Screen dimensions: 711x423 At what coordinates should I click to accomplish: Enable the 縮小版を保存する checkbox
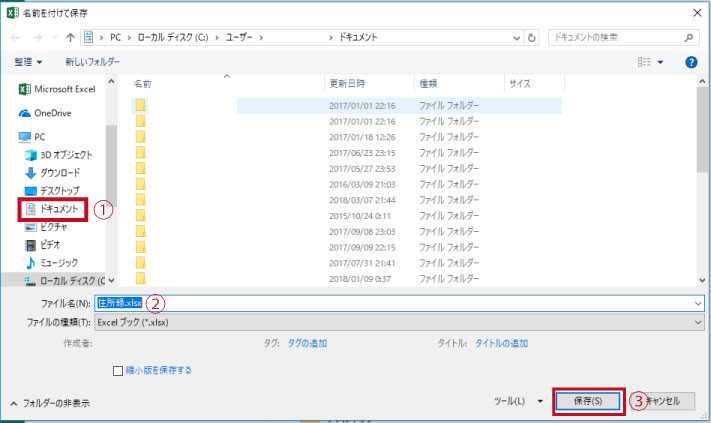118,370
